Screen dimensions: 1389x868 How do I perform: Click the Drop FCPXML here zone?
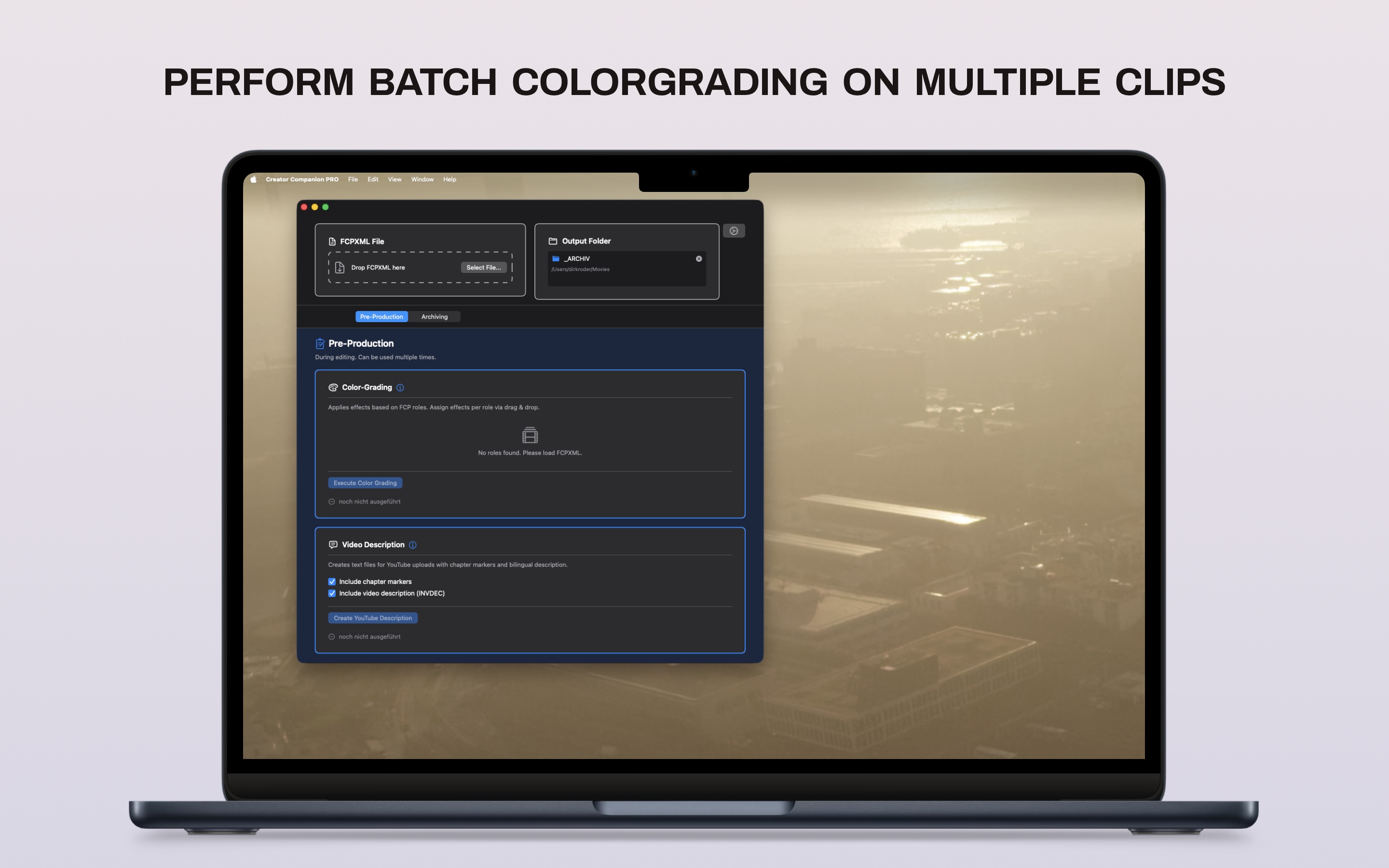tap(420, 268)
